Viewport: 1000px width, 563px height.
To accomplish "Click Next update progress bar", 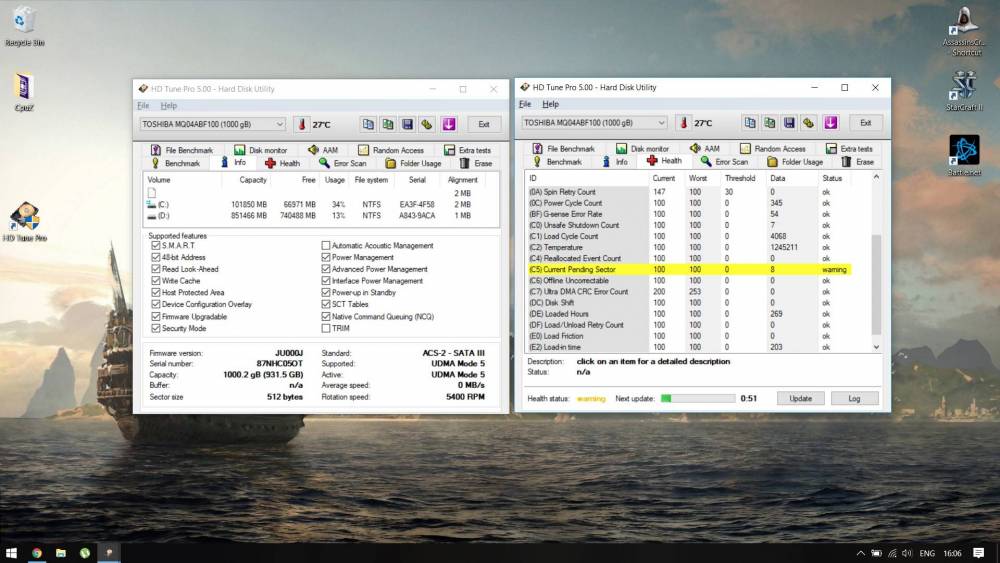I will 698,398.
